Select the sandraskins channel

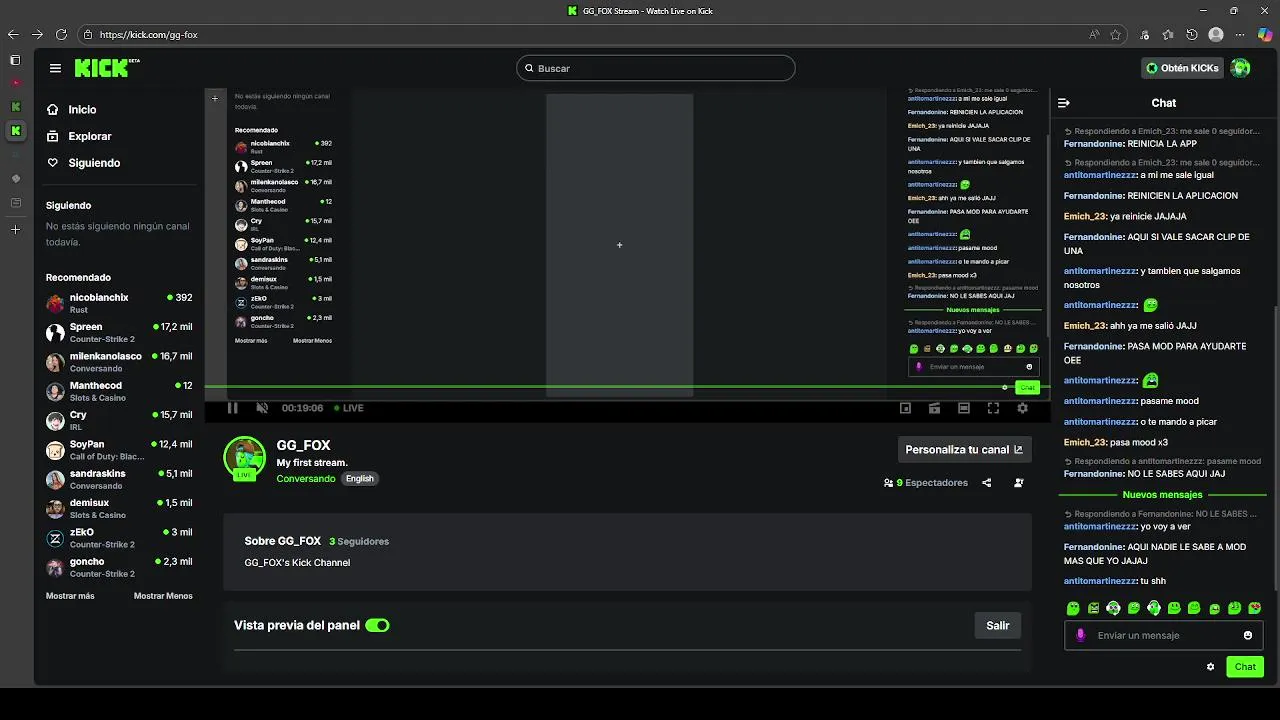pyautogui.click(x=119, y=479)
